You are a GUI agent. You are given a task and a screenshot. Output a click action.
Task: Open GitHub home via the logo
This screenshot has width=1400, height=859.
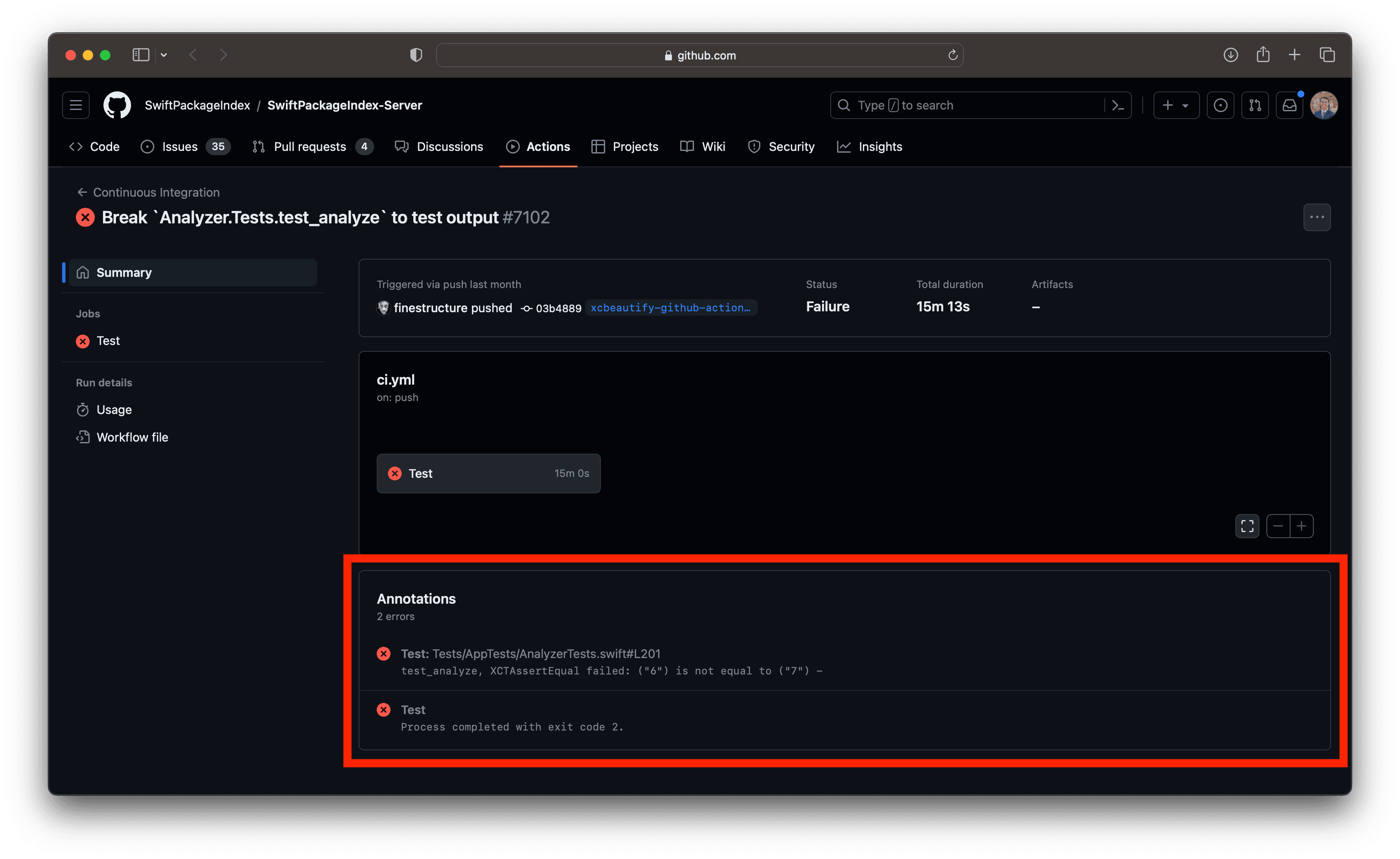pos(117,105)
